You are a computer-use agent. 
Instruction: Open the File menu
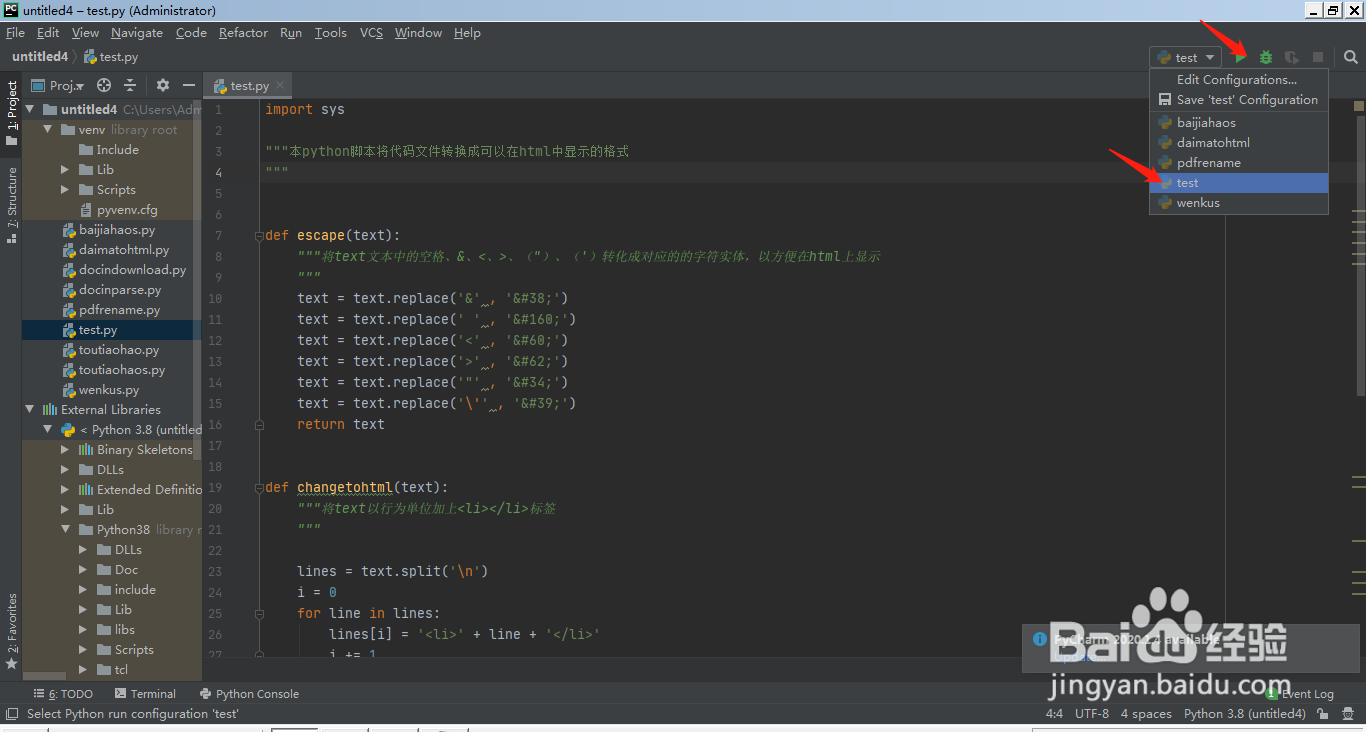[x=15, y=33]
